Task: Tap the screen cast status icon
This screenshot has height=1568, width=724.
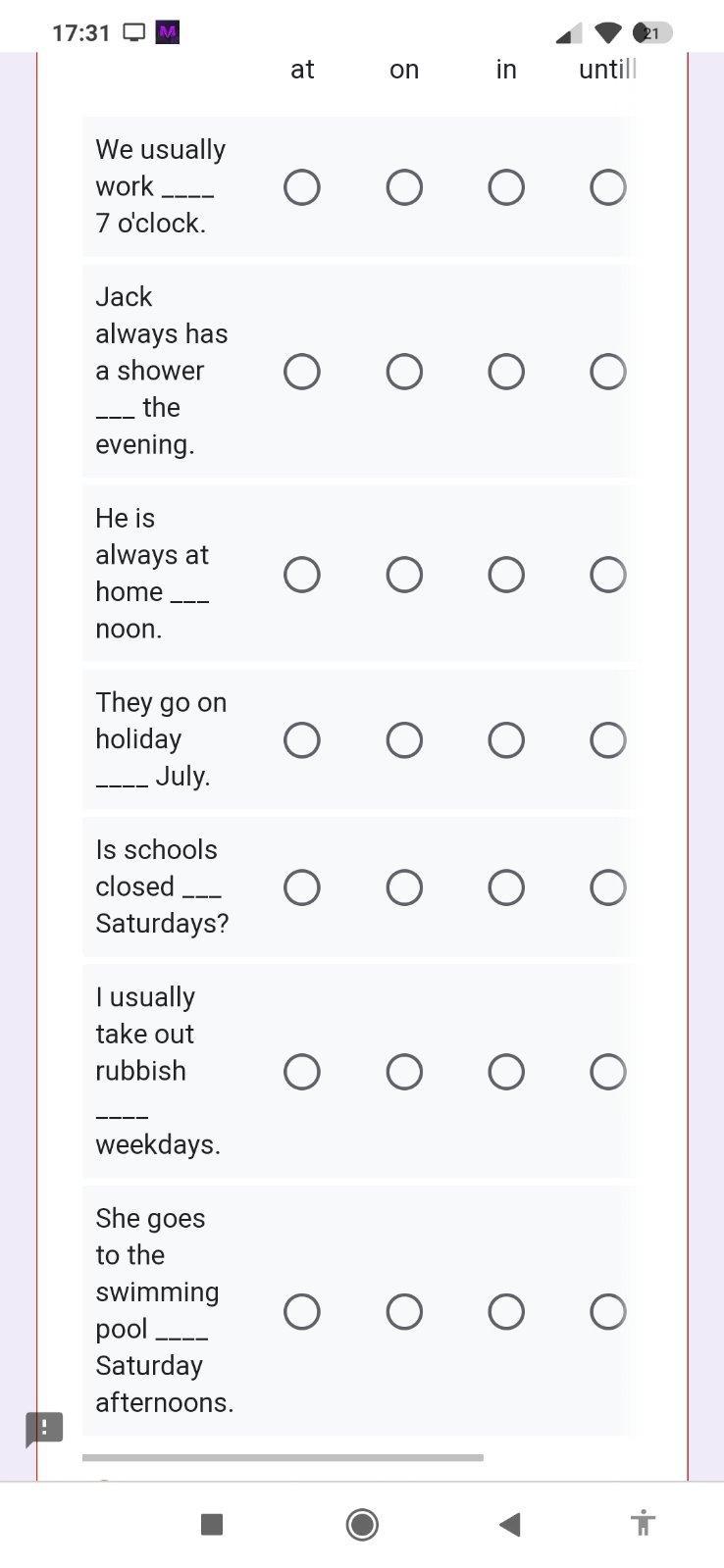Action: 134,32
